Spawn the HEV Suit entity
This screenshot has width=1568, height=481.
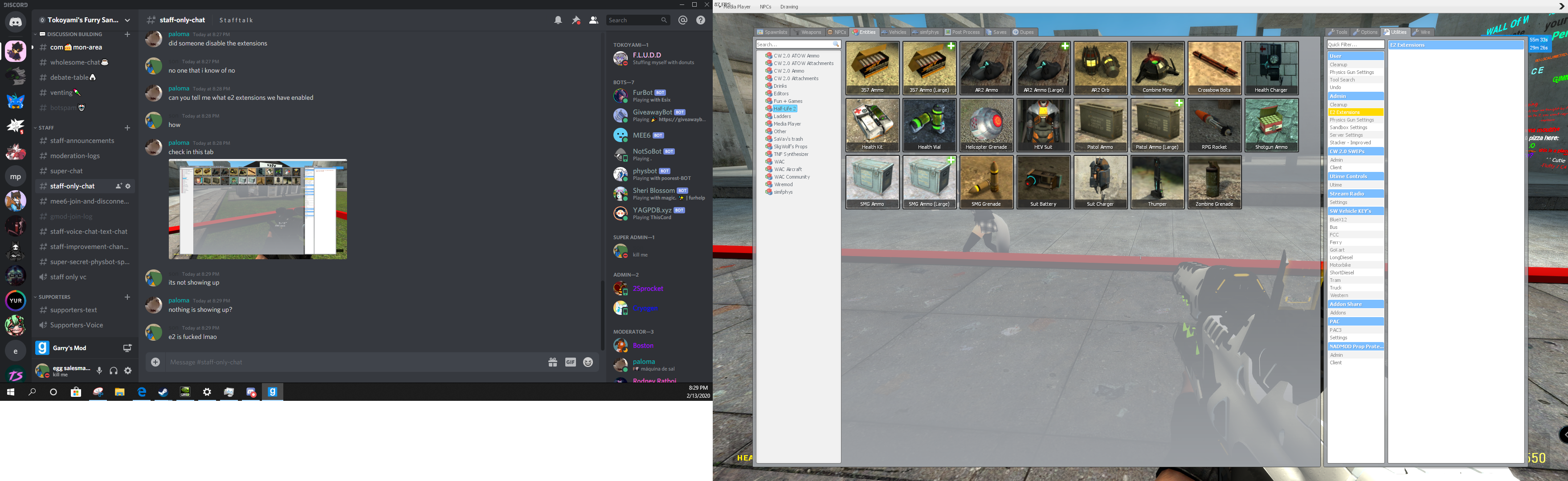(x=1043, y=124)
